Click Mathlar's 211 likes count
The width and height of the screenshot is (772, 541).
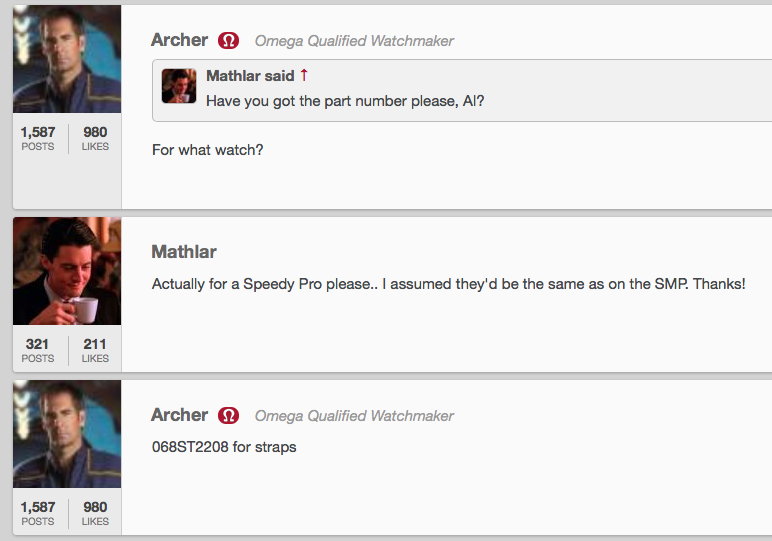pyautogui.click(x=95, y=350)
